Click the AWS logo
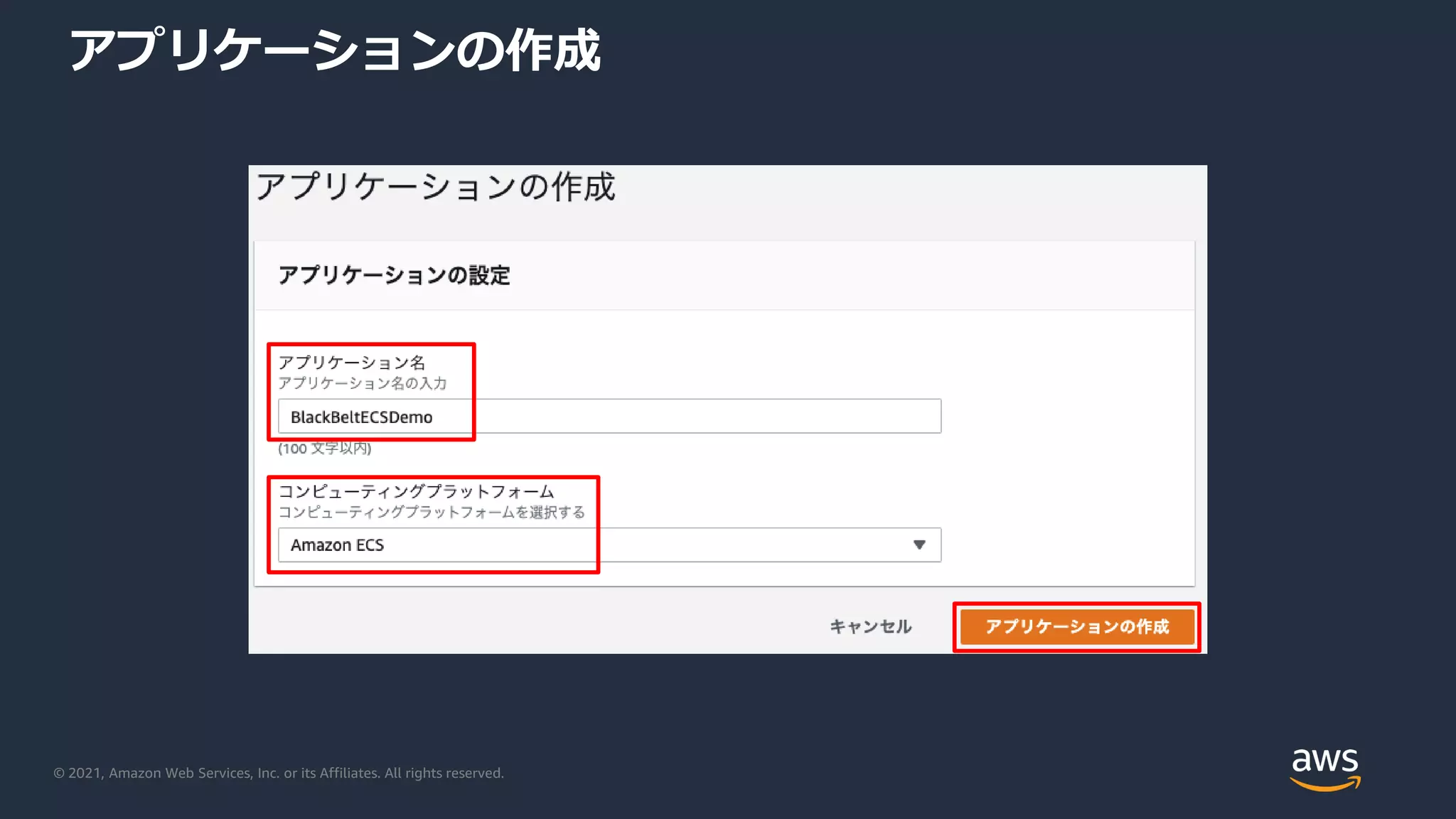The image size is (1456, 819). (x=1325, y=769)
